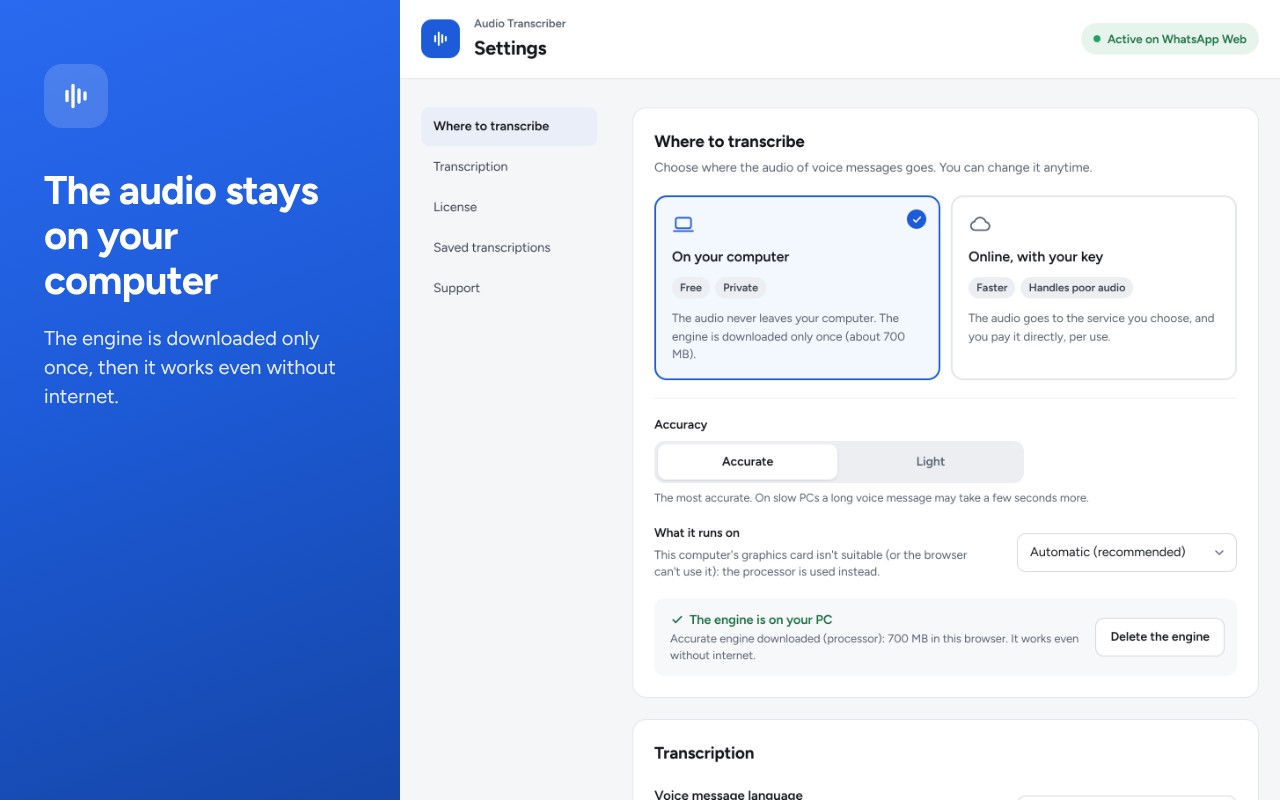The height and width of the screenshot is (800, 1280).
Task: Click the 'What it runs on' label
Action: tap(697, 533)
